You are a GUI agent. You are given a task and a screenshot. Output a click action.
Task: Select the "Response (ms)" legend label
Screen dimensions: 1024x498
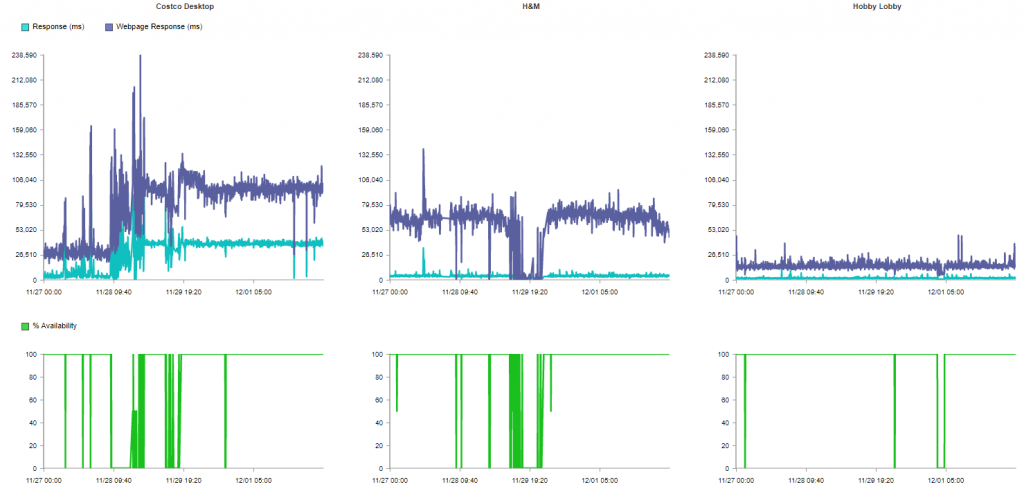tap(58, 27)
